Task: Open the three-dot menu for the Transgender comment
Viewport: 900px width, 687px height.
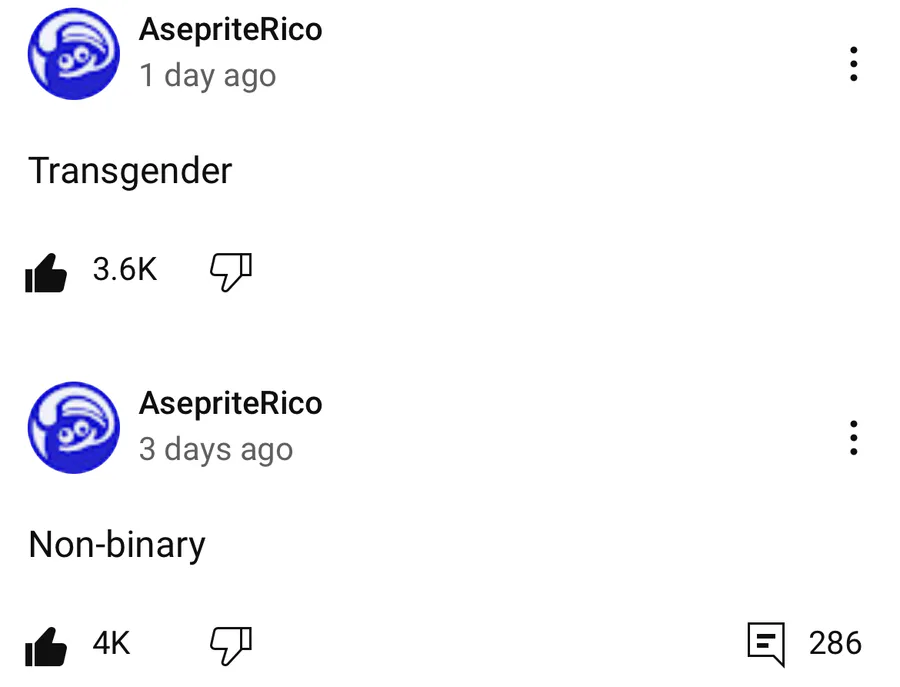Action: [x=853, y=63]
